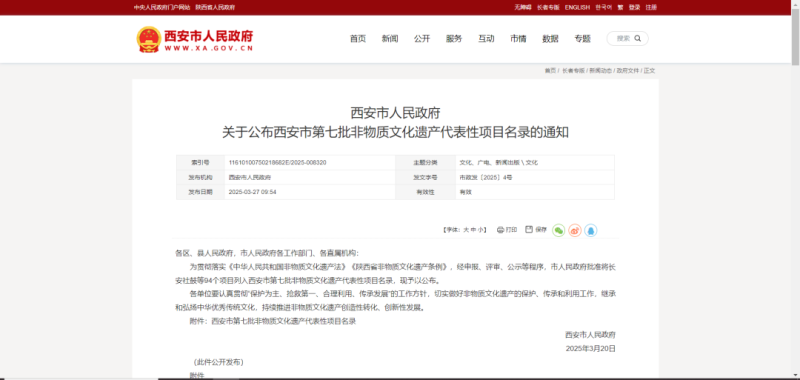Open the 新闻 navigation menu
This screenshot has width=800, height=380.
coord(390,39)
